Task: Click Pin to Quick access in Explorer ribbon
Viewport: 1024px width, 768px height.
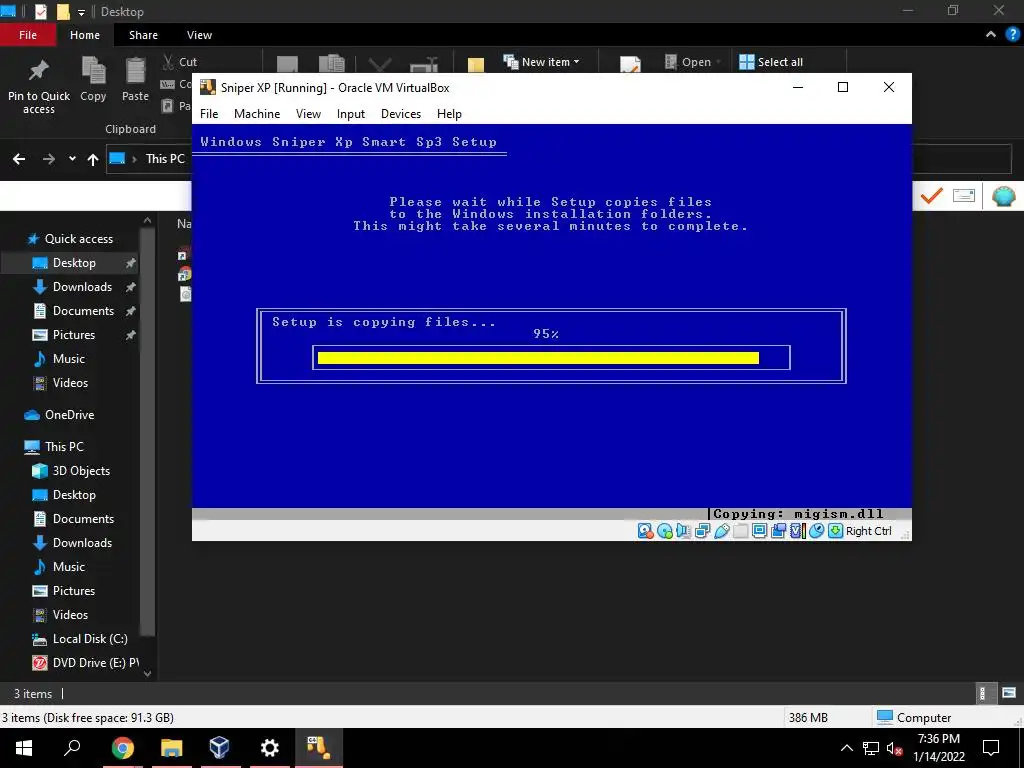Action: [x=39, y=87]
